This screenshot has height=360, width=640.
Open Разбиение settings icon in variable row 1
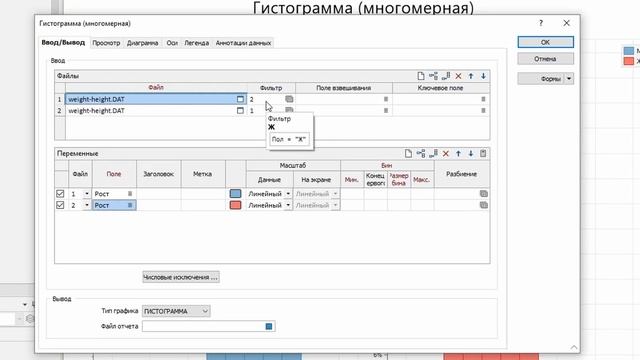coord(484,194)
